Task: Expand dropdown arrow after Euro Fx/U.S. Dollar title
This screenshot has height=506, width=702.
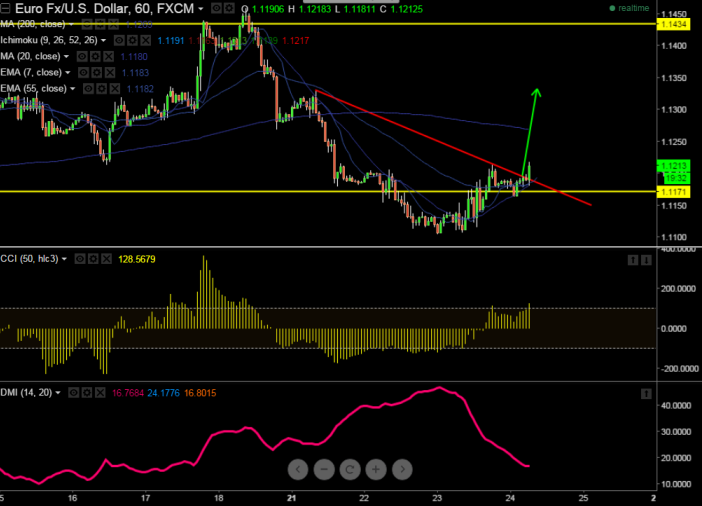Action: coord(201,9)
